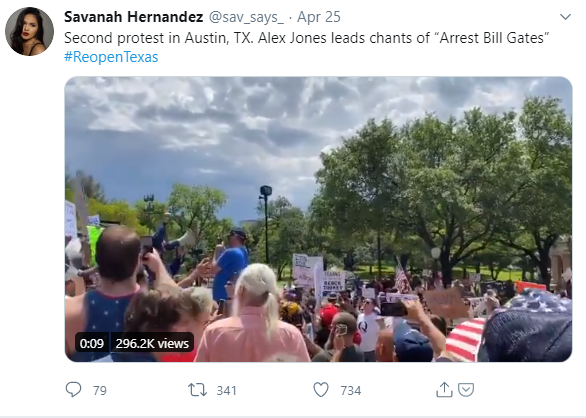The image size is (586, 418).
Task: Open the share upload arrow icon
Action: coord(444,390)
